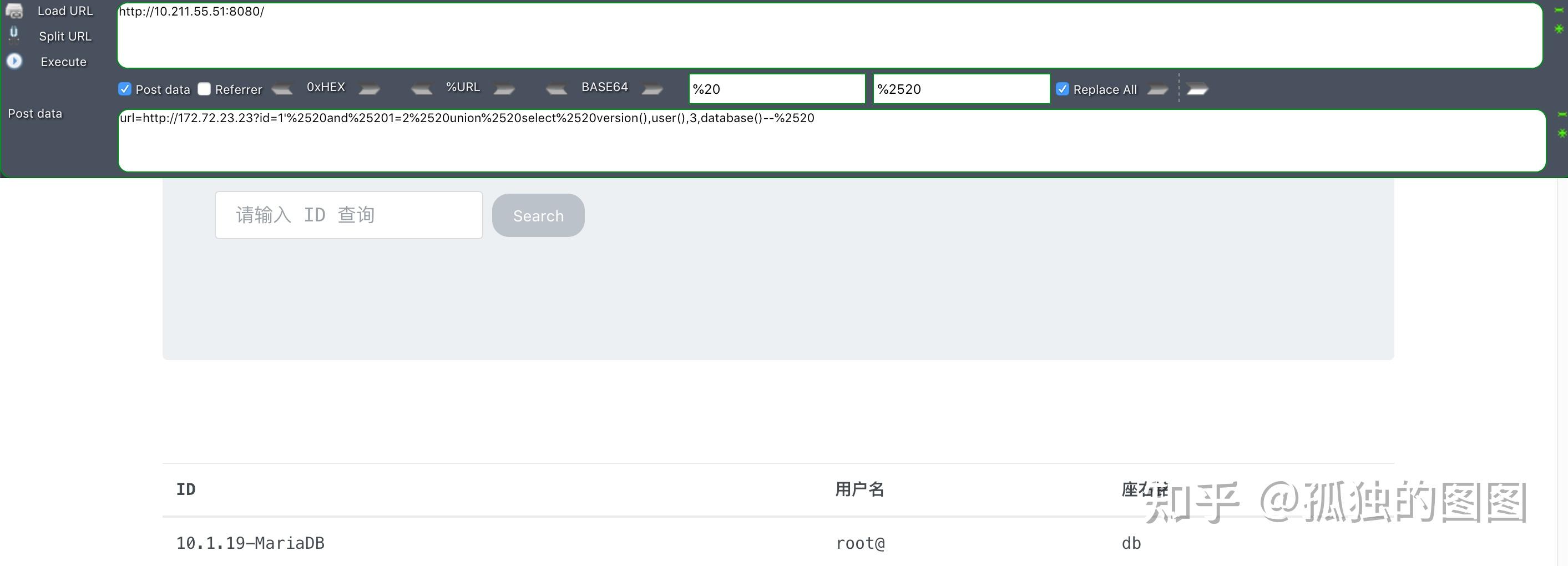Click the Execute play icon
Screen dimensions: 1568x566
[x=14, y=61]
